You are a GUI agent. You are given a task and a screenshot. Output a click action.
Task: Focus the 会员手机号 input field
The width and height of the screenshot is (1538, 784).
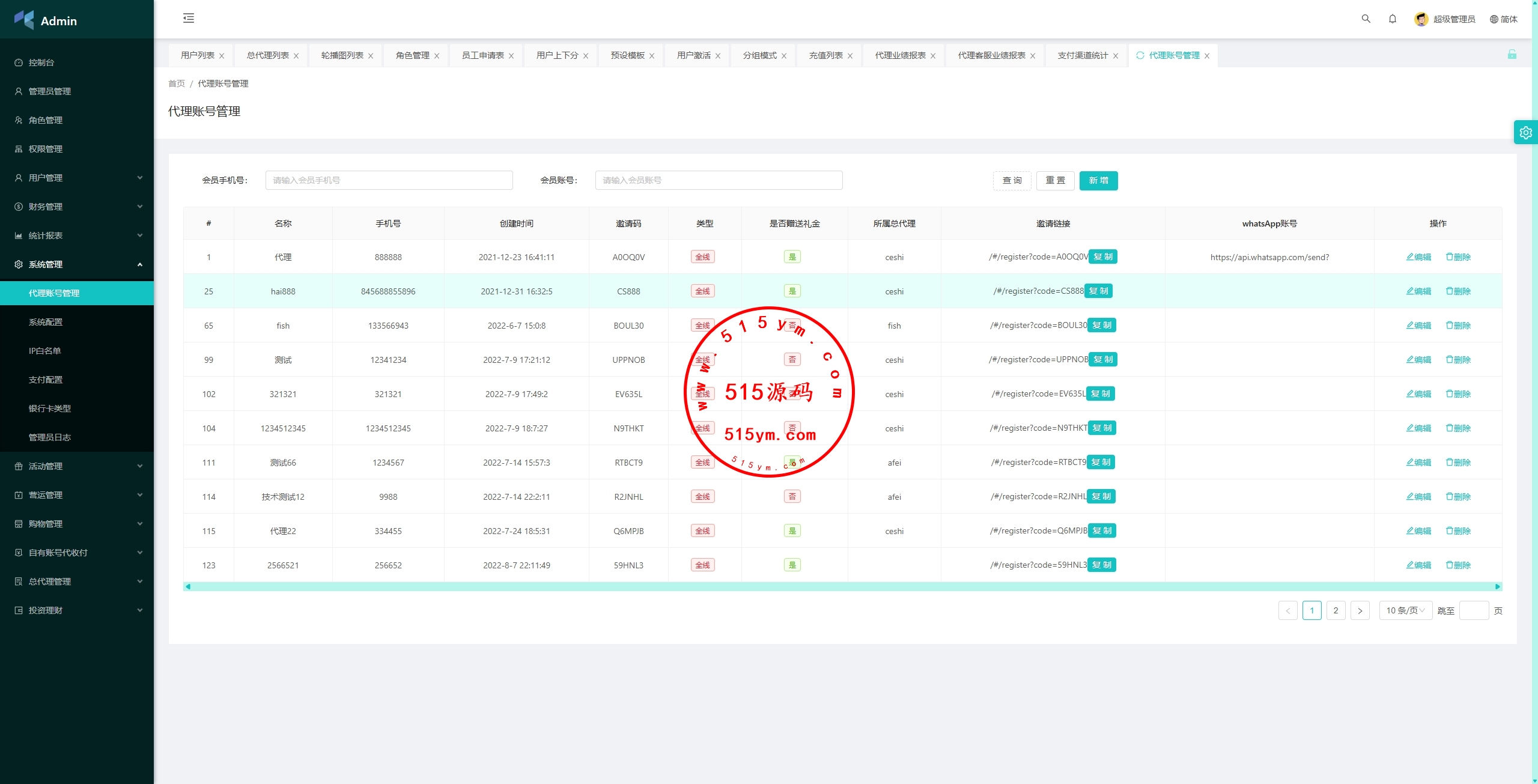coord(389,180)
